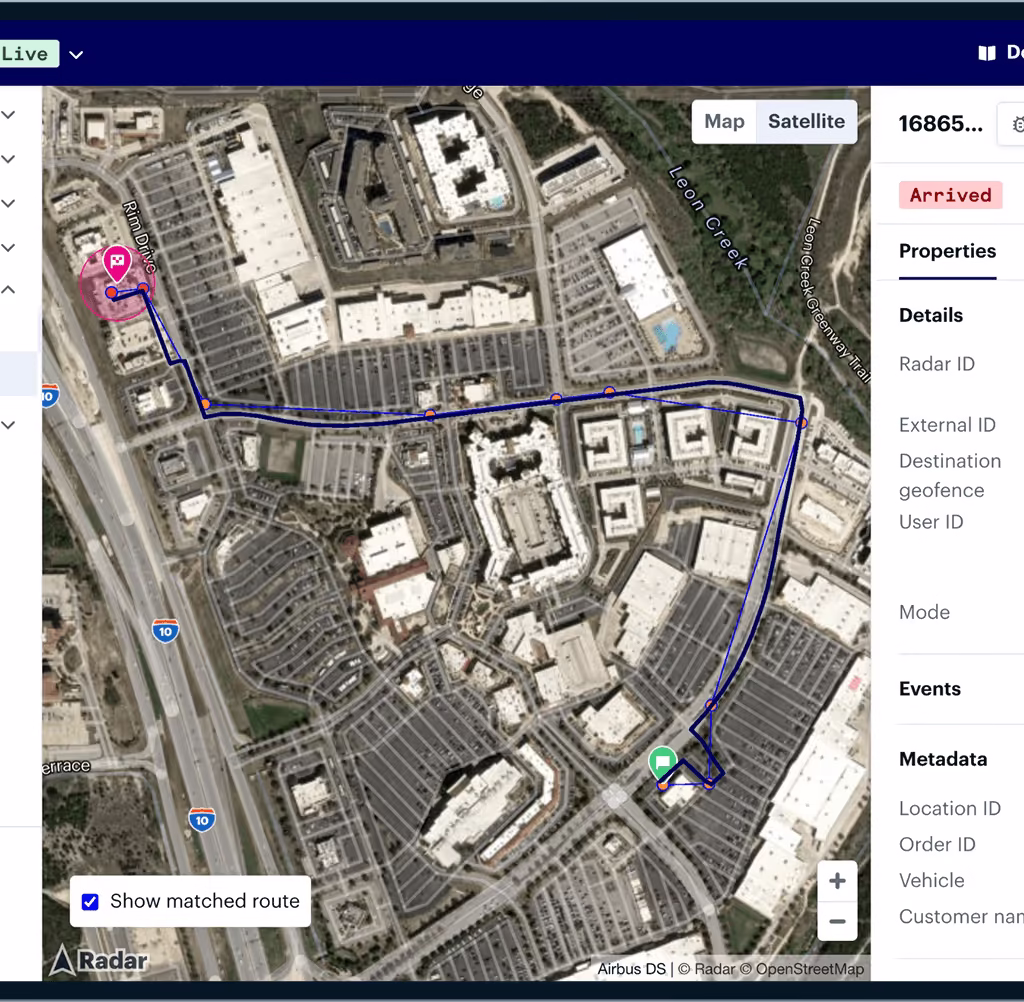Click the debug icon button beside trip ID
The width and height of the screenshot is (1024, 1002).
[x=1014, y=123]
